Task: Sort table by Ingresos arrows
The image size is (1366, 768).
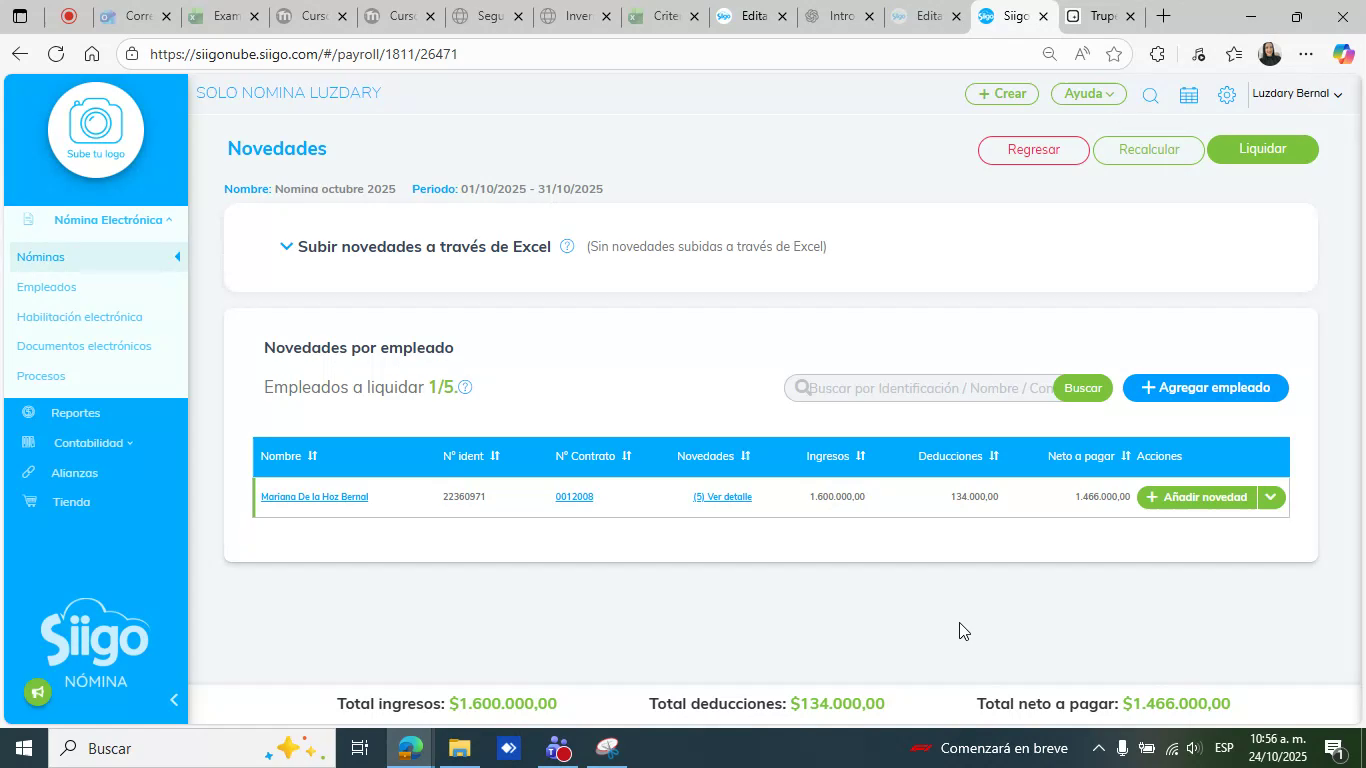Action: pos(860,456)
